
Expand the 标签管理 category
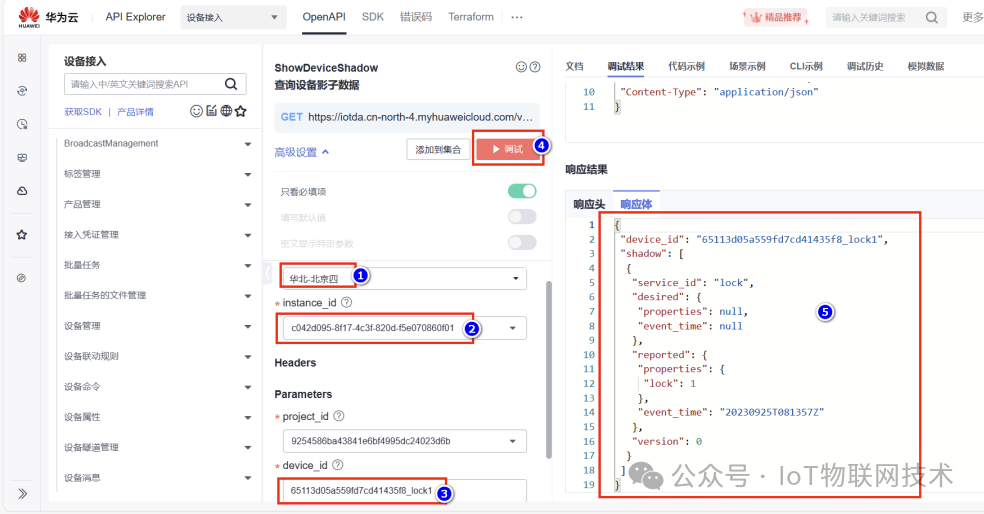click(x=156, y=174)
